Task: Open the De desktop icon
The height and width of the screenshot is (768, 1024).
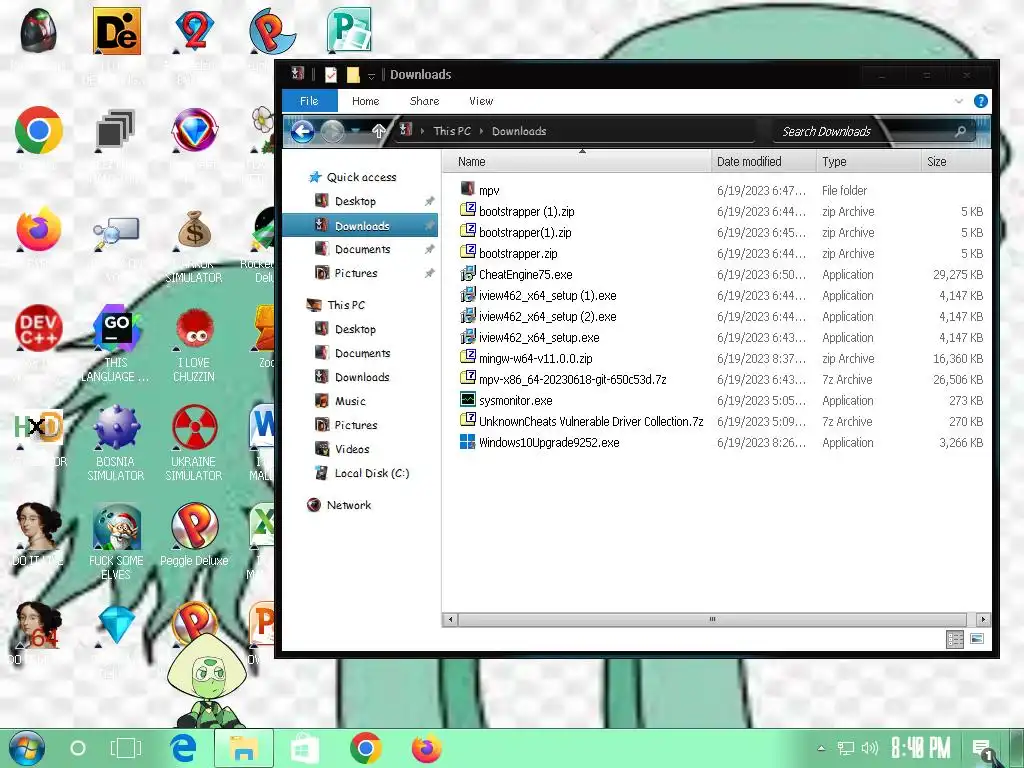Action: pyautogui.click(x=116, y=31)
